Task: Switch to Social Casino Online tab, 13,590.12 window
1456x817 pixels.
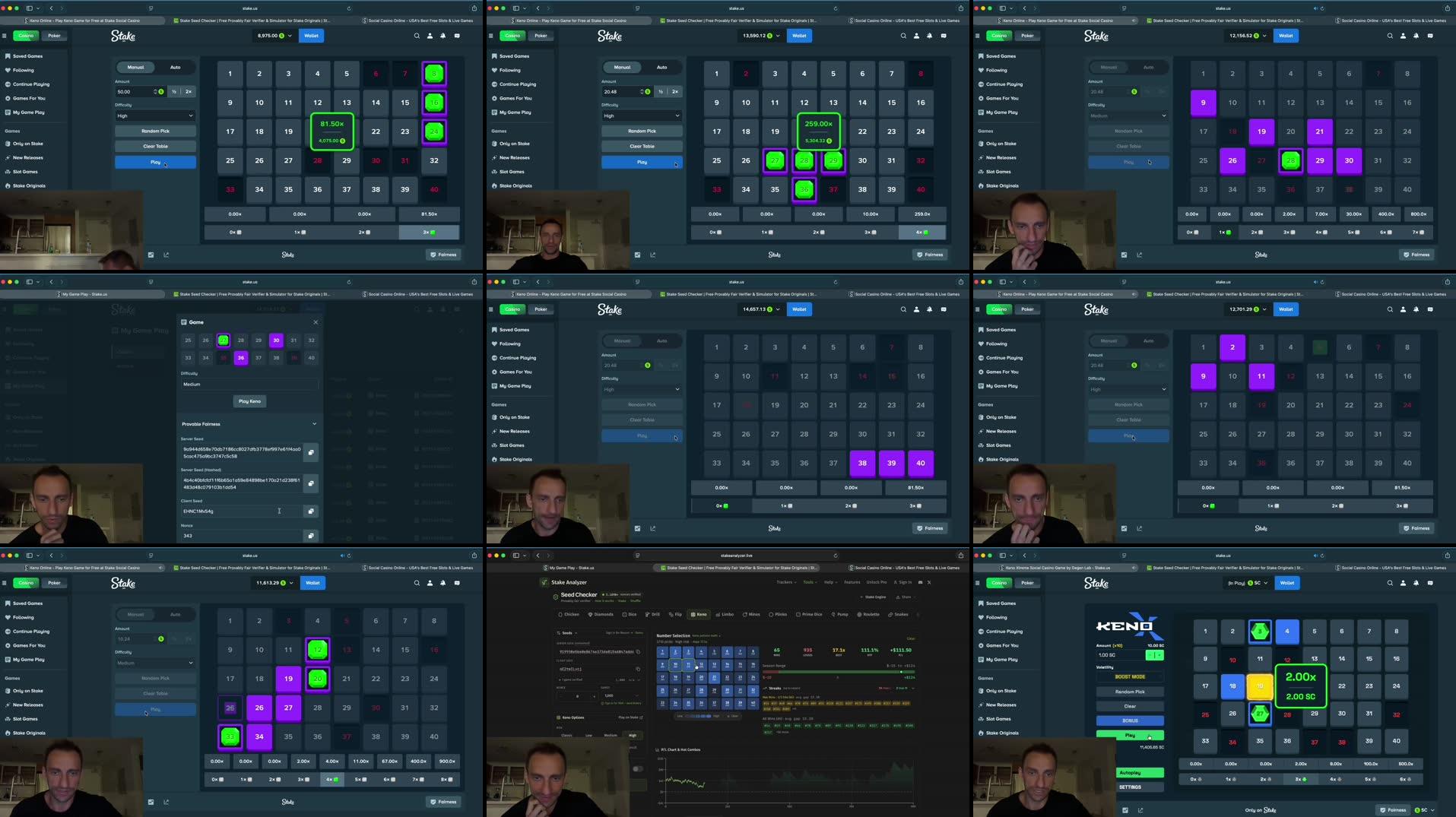Action: click(903, 21)
